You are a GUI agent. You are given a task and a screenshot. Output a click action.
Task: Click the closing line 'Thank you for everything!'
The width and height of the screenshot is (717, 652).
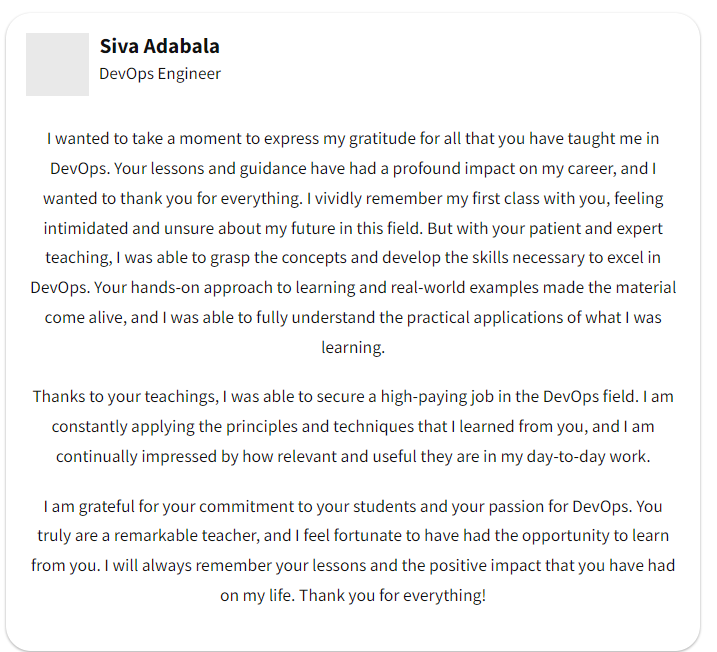392,595
